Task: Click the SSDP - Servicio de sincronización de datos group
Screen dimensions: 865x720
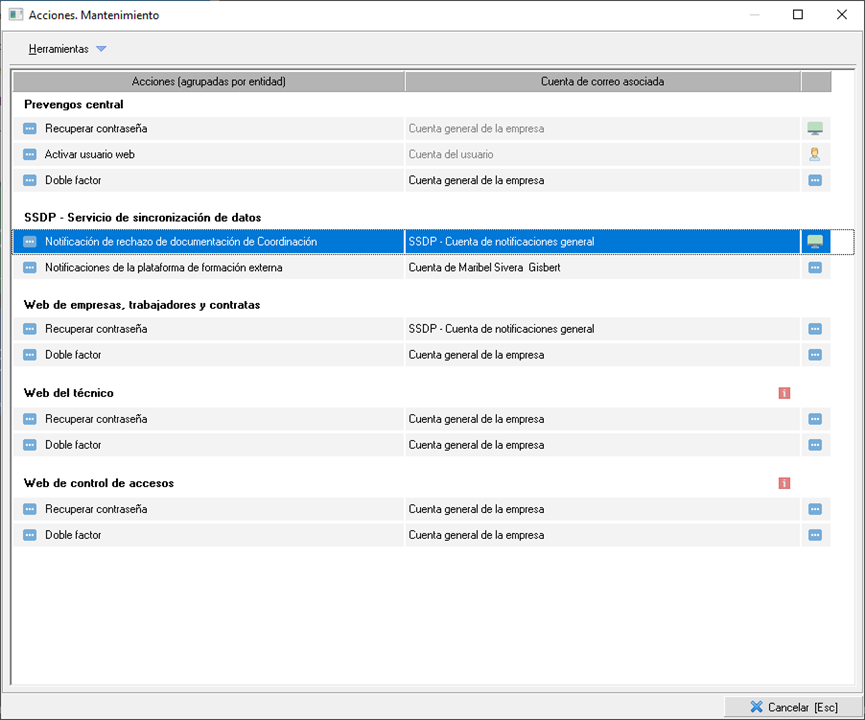Action: [142, 217]
